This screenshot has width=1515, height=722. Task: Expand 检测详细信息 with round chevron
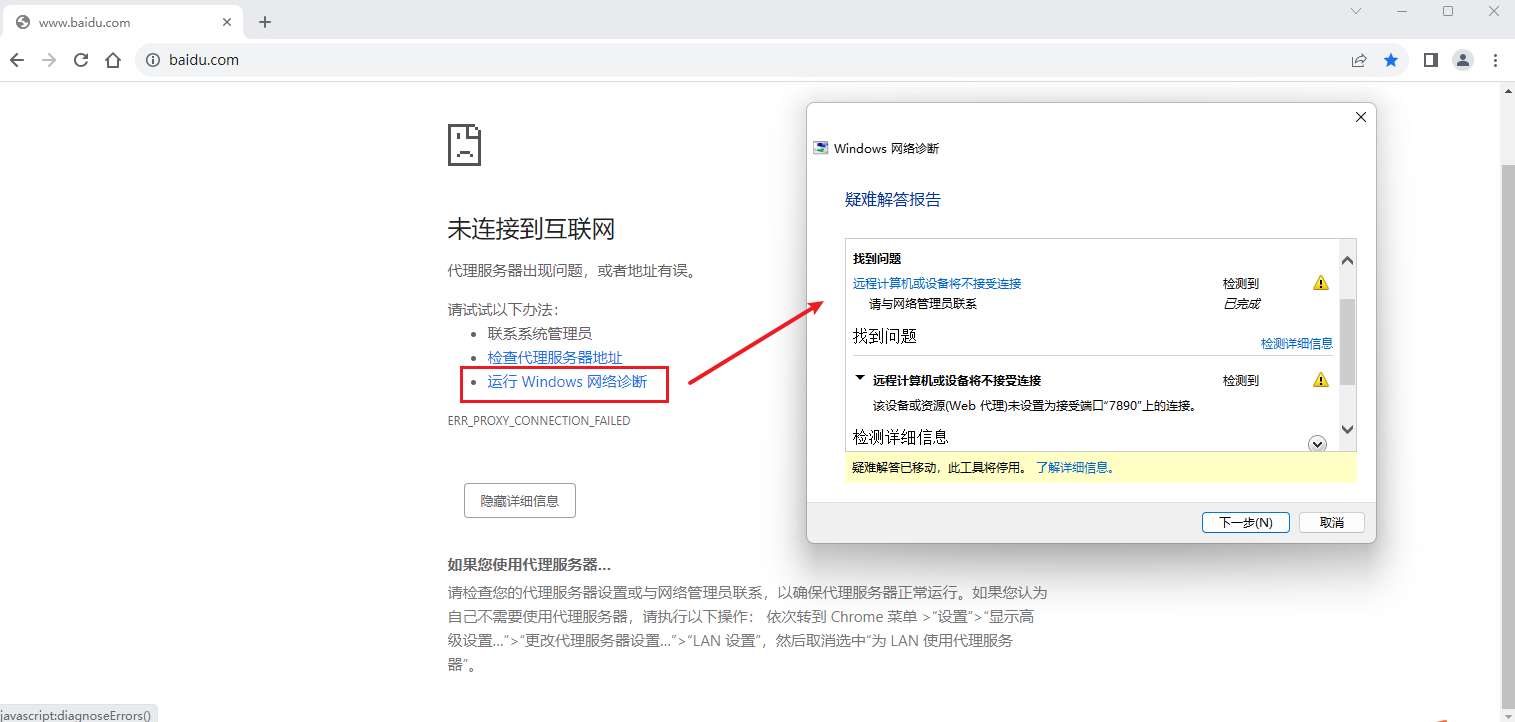1317,443
